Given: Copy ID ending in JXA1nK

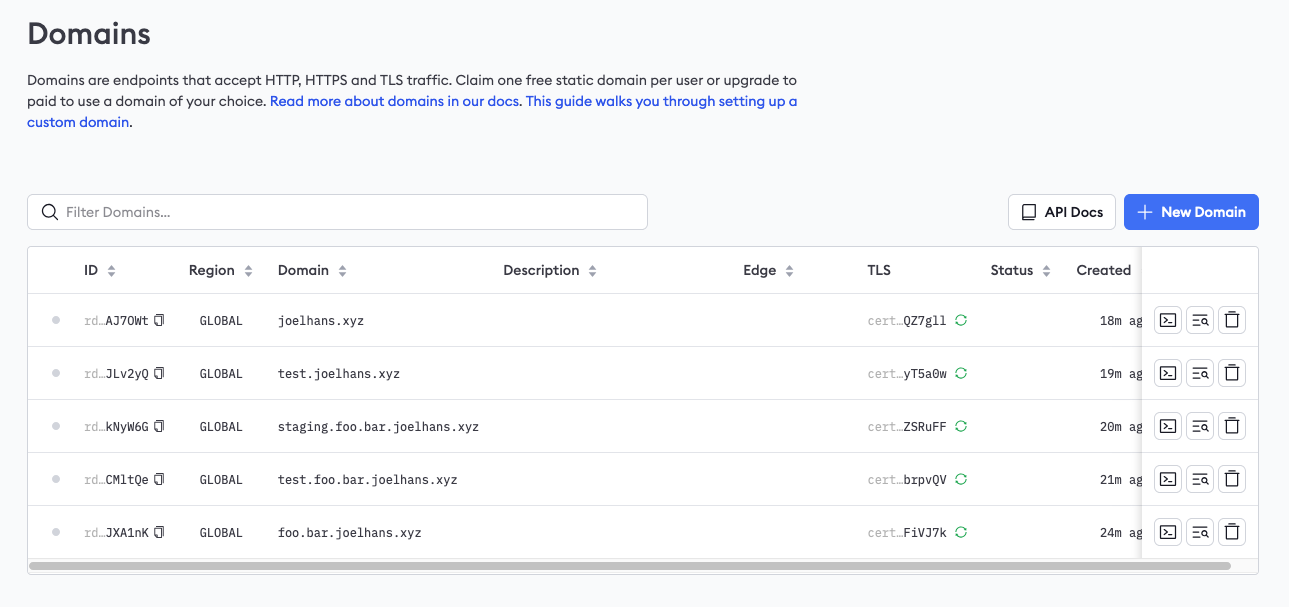Looking at the screenshot, I should pos(159,532).
